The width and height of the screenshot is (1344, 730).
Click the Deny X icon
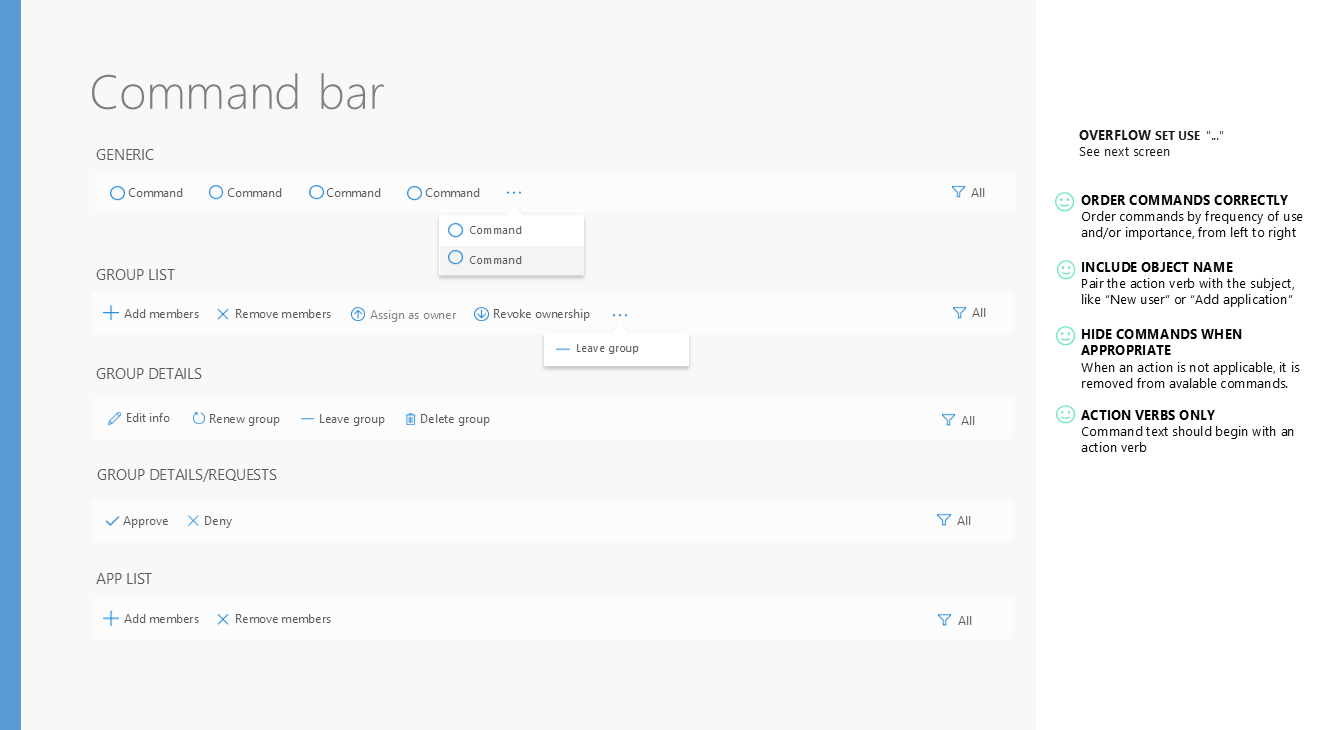[x=194, y=521]
